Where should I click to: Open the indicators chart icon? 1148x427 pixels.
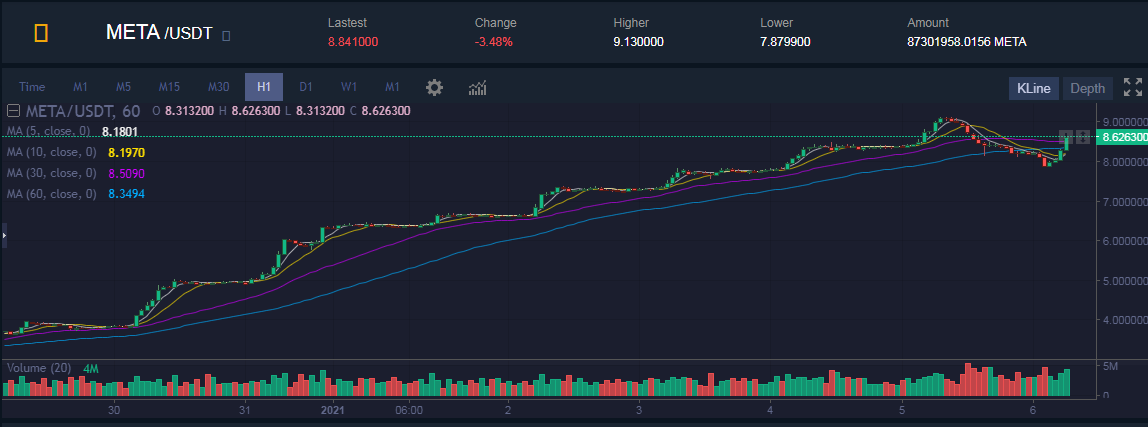pos(477,88)
